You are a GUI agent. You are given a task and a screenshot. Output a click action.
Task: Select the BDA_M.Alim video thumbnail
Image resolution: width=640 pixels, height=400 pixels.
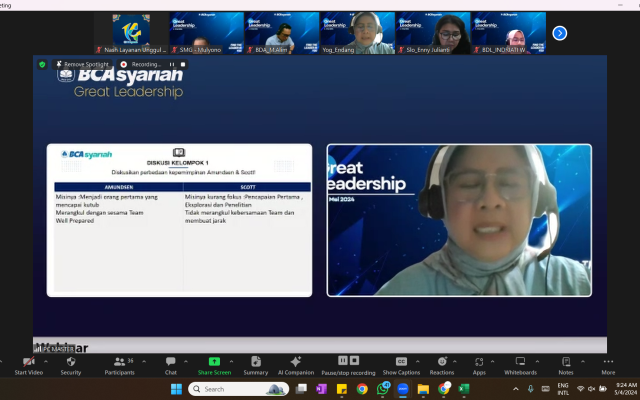pos(282,33)
